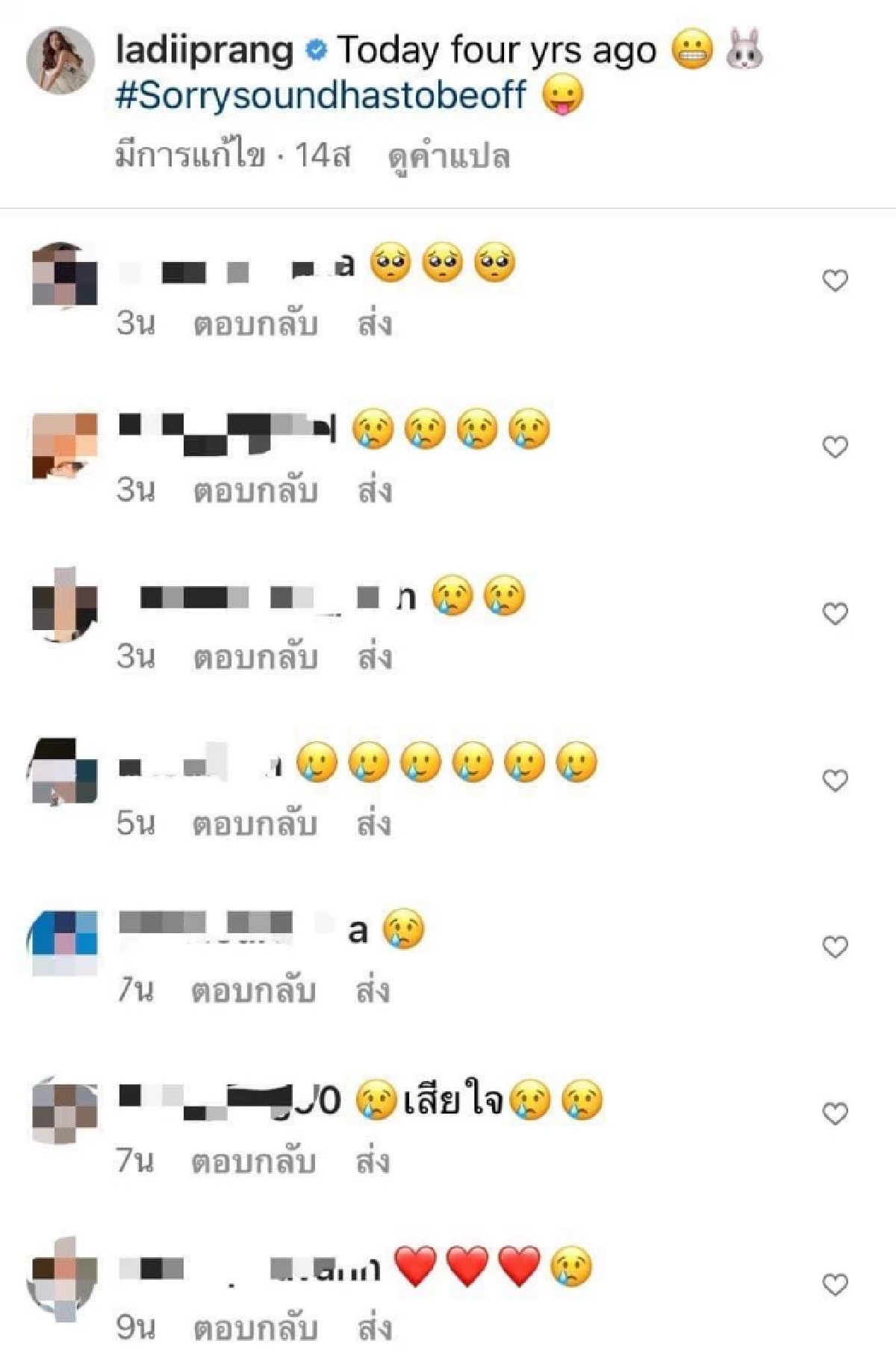
Task: Like the comment with two crying emojis
Action: tap(835, 614)
